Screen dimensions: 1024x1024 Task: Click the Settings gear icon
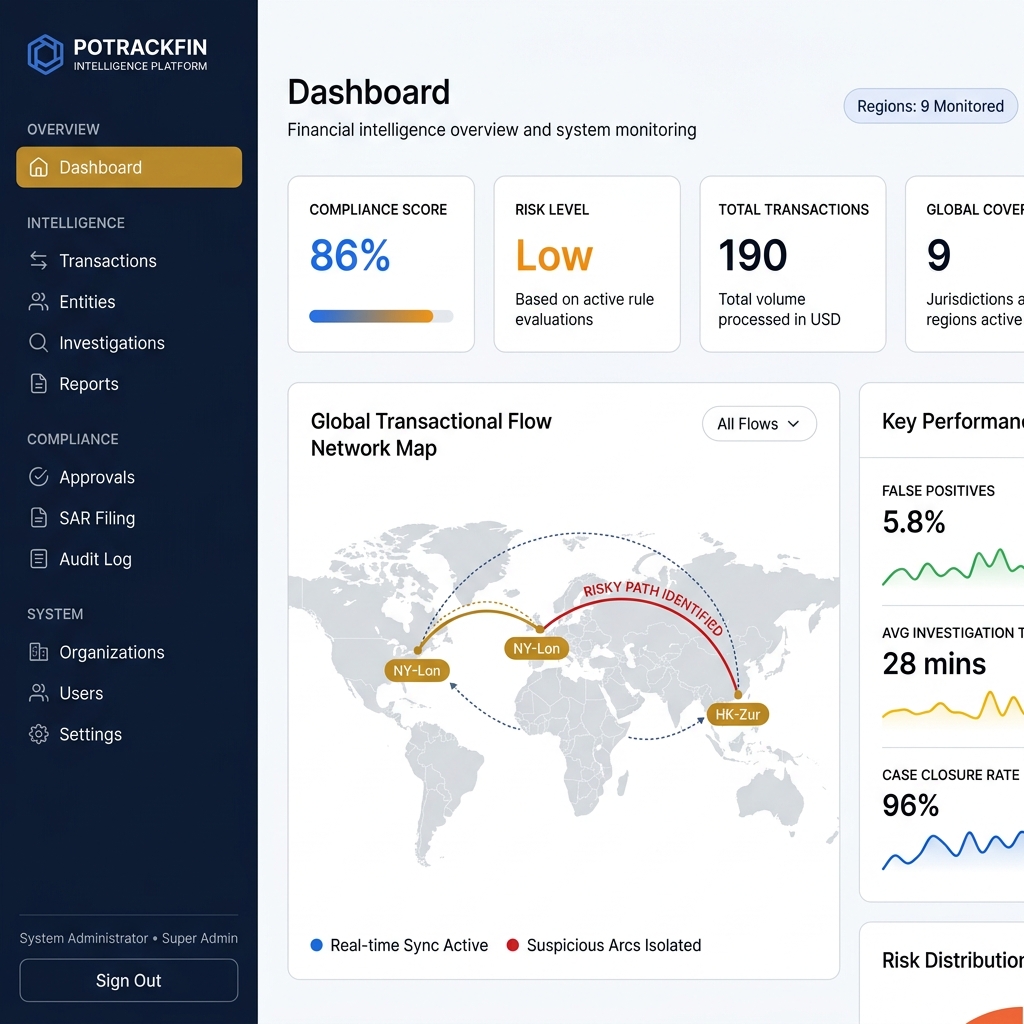(x=39, y=734)
